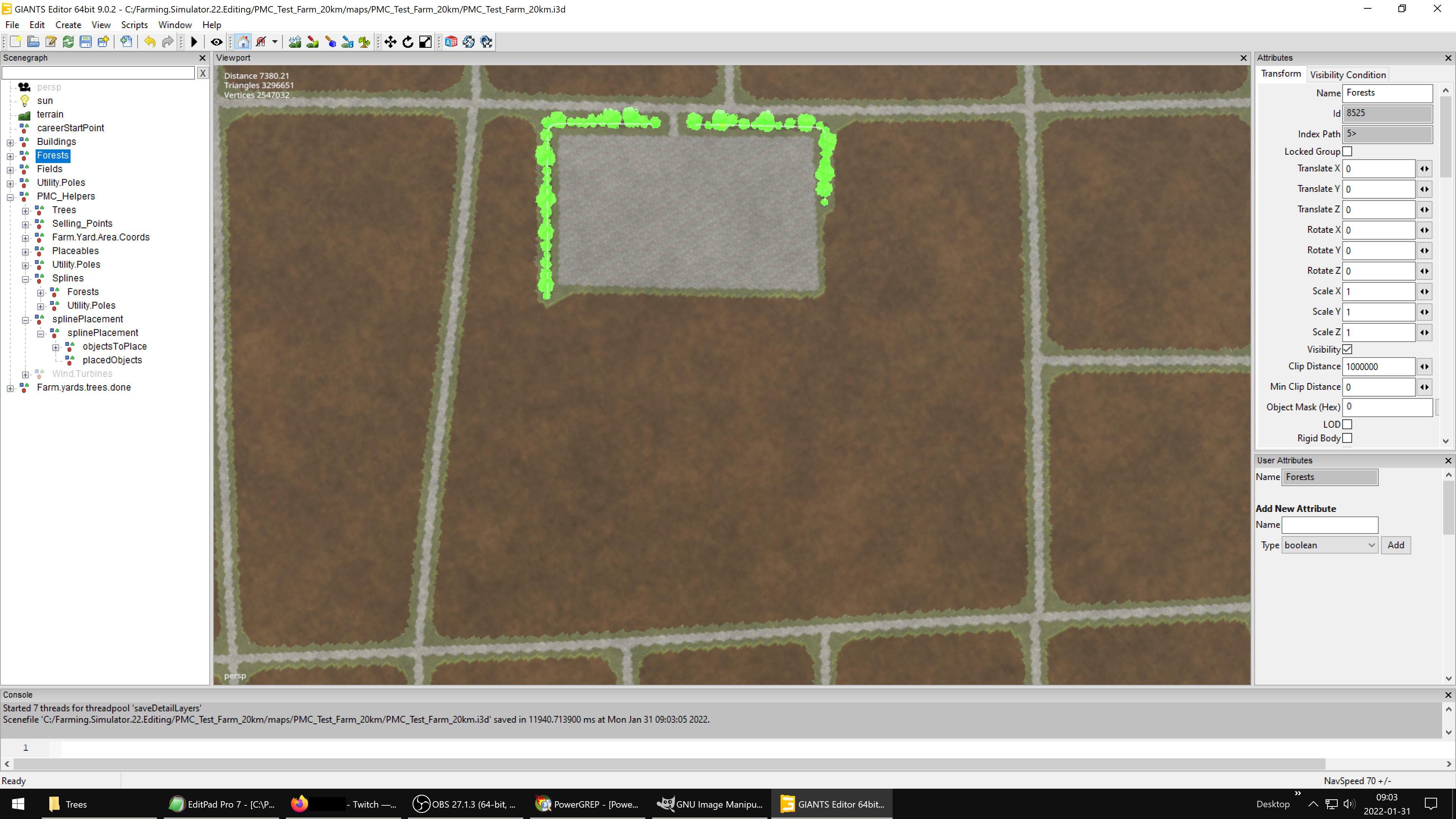Create a new scene with New icon

pyautogui.click(x=15, y=42)
